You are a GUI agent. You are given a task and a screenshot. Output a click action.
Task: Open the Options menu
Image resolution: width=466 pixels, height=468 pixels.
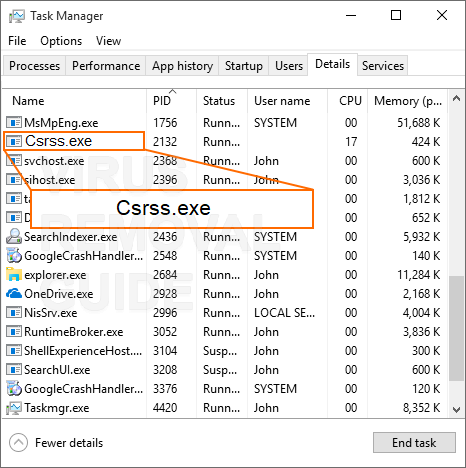point(61,41)
